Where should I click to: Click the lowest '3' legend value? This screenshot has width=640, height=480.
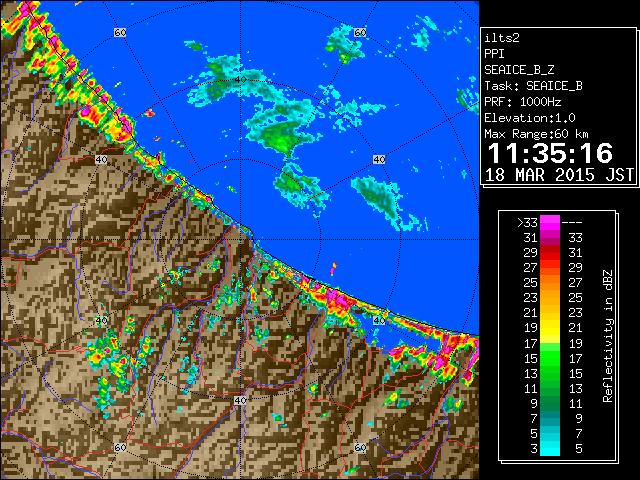[x=534, y=449]
